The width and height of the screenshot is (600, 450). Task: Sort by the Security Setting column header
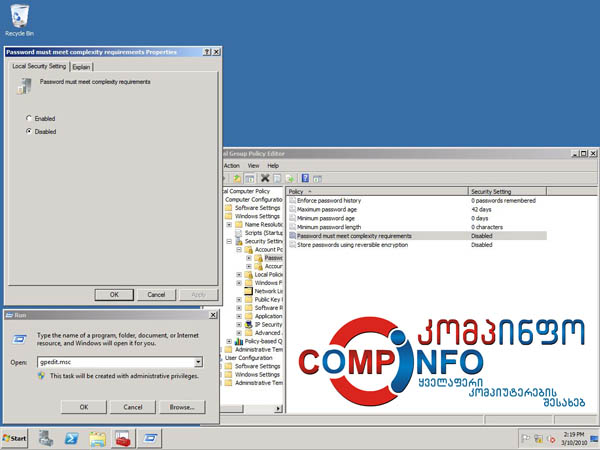pyautogui.click(x=507, y=191)
